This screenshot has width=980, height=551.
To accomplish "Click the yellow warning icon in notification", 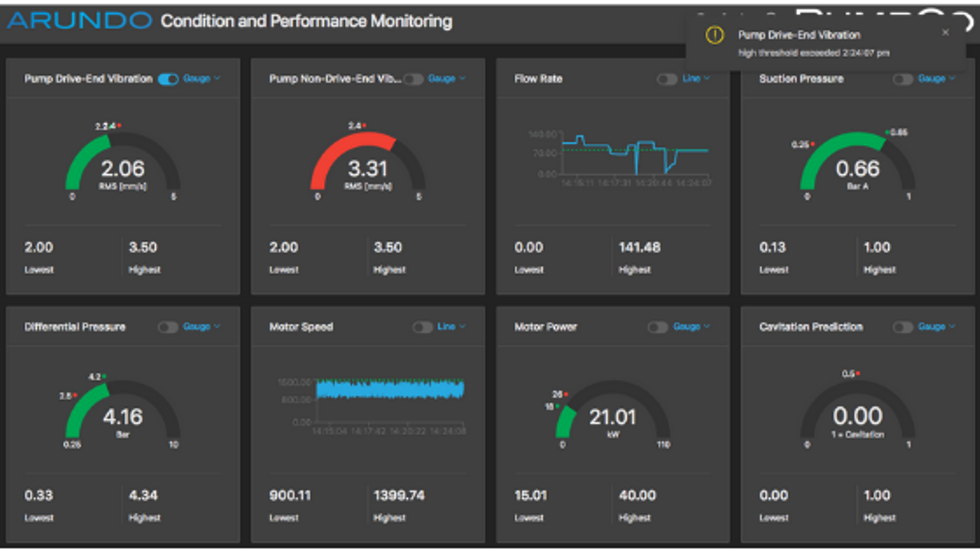I will click(x=714, y=36).
